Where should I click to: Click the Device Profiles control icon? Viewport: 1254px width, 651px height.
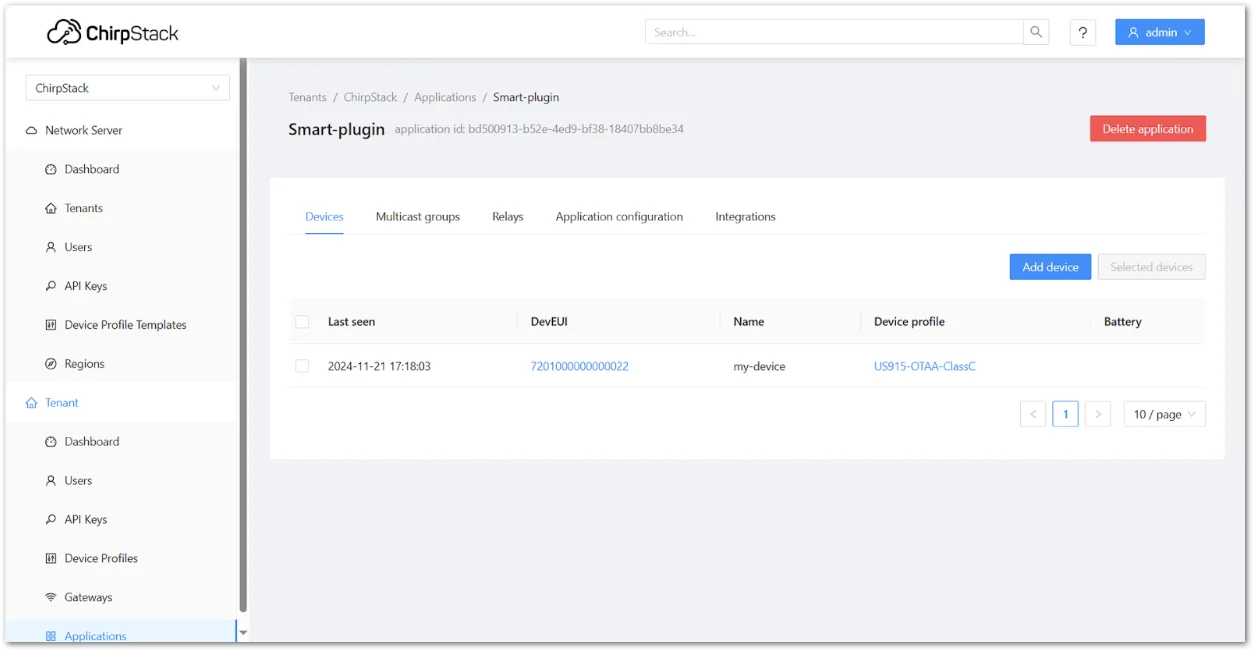coord(51,559)
